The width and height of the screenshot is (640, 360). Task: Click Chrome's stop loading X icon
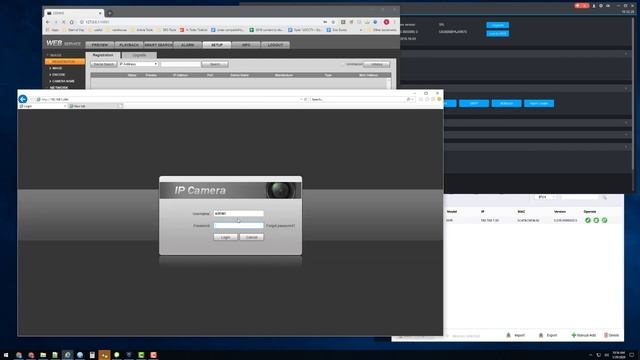click(x=64, y=22)
